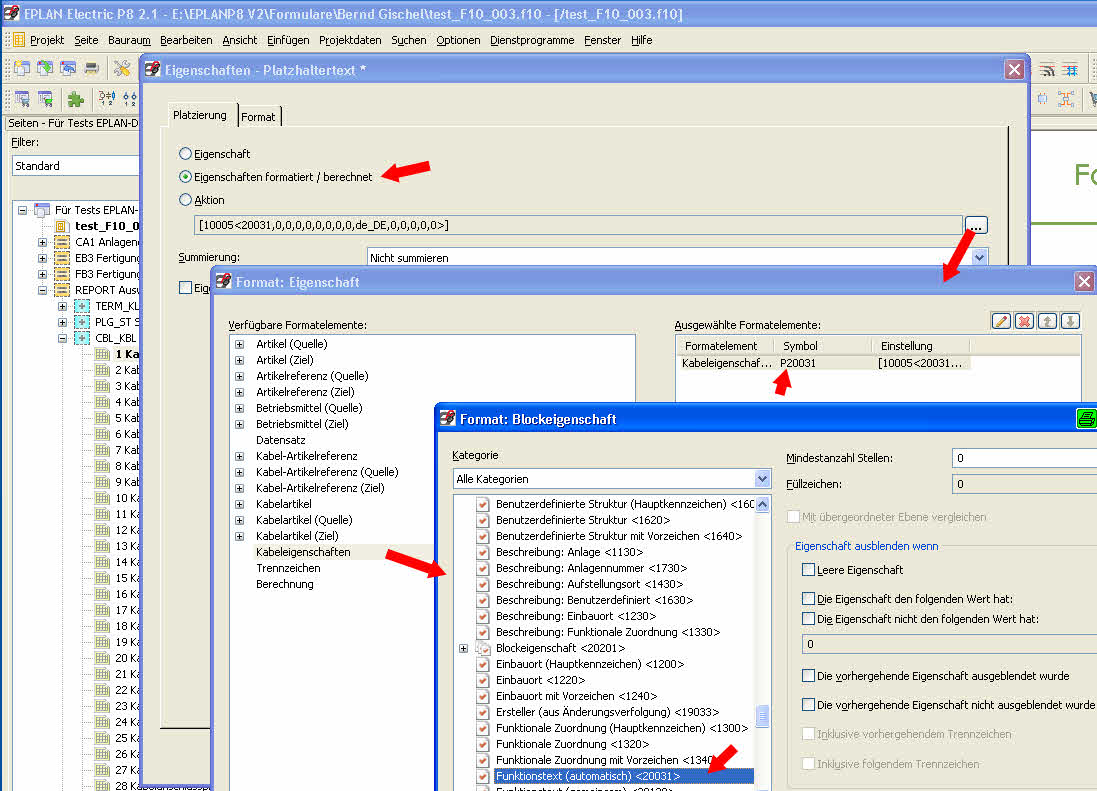Click the page icon with blue cart
The image size is (1097, 791).
coord(22,99)
